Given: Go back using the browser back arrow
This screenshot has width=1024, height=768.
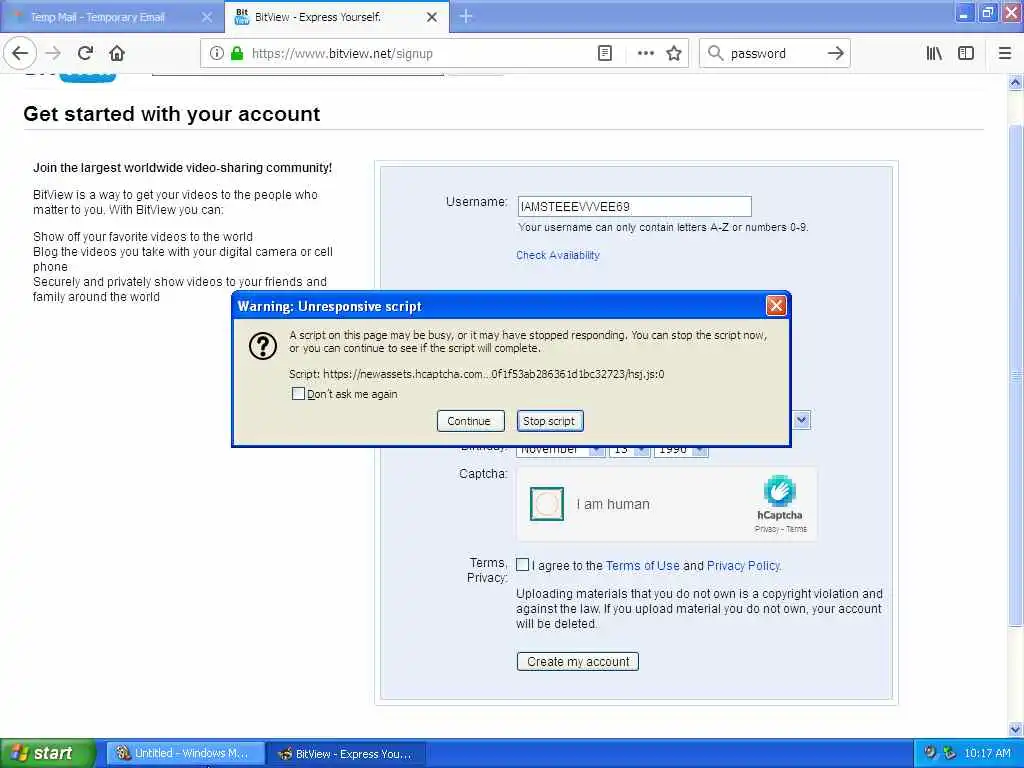Looking at the screenshot, I should point(20,53).
